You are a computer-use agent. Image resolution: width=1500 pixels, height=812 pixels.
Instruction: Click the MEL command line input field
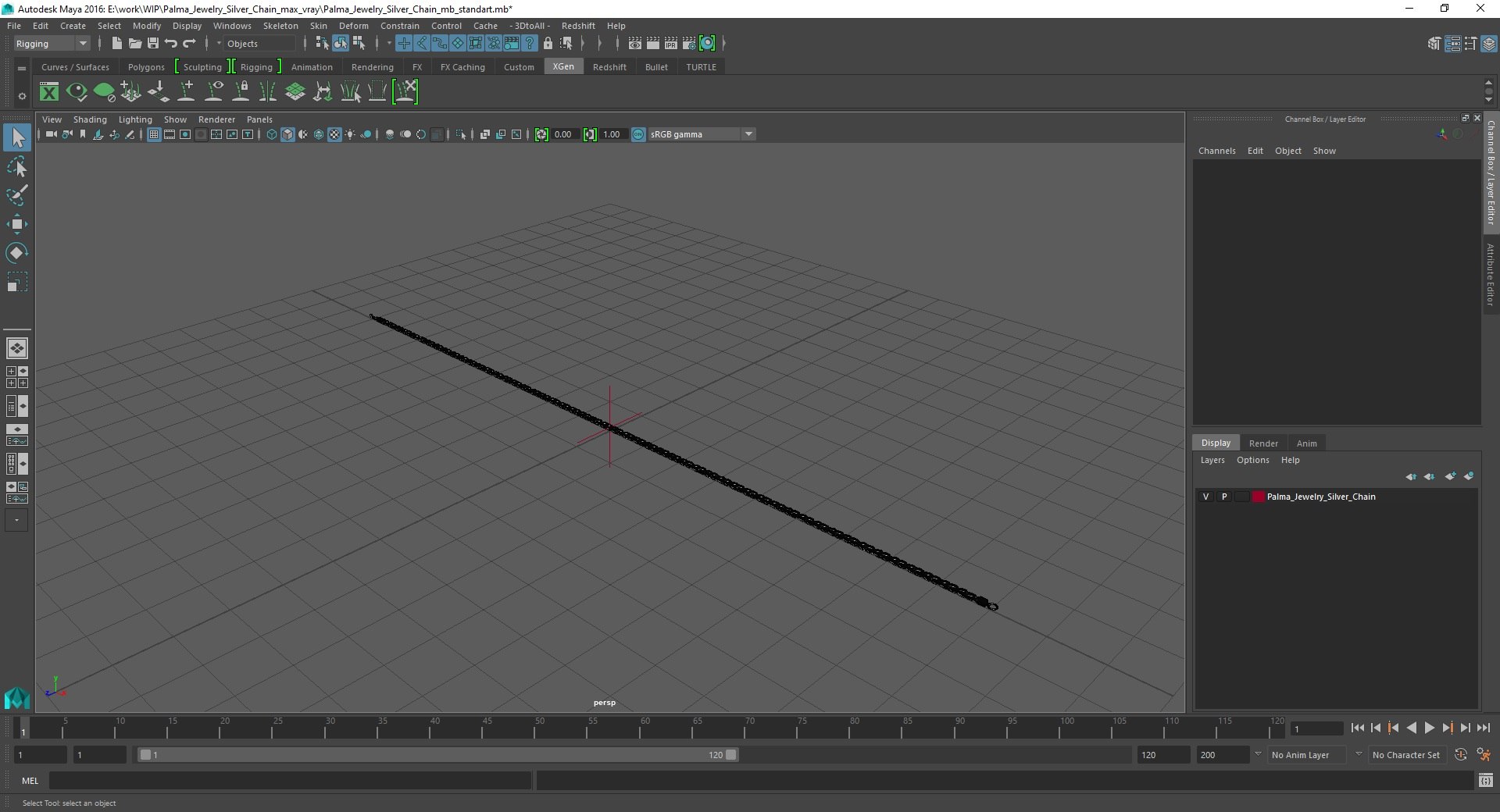(x=290, y=780)
